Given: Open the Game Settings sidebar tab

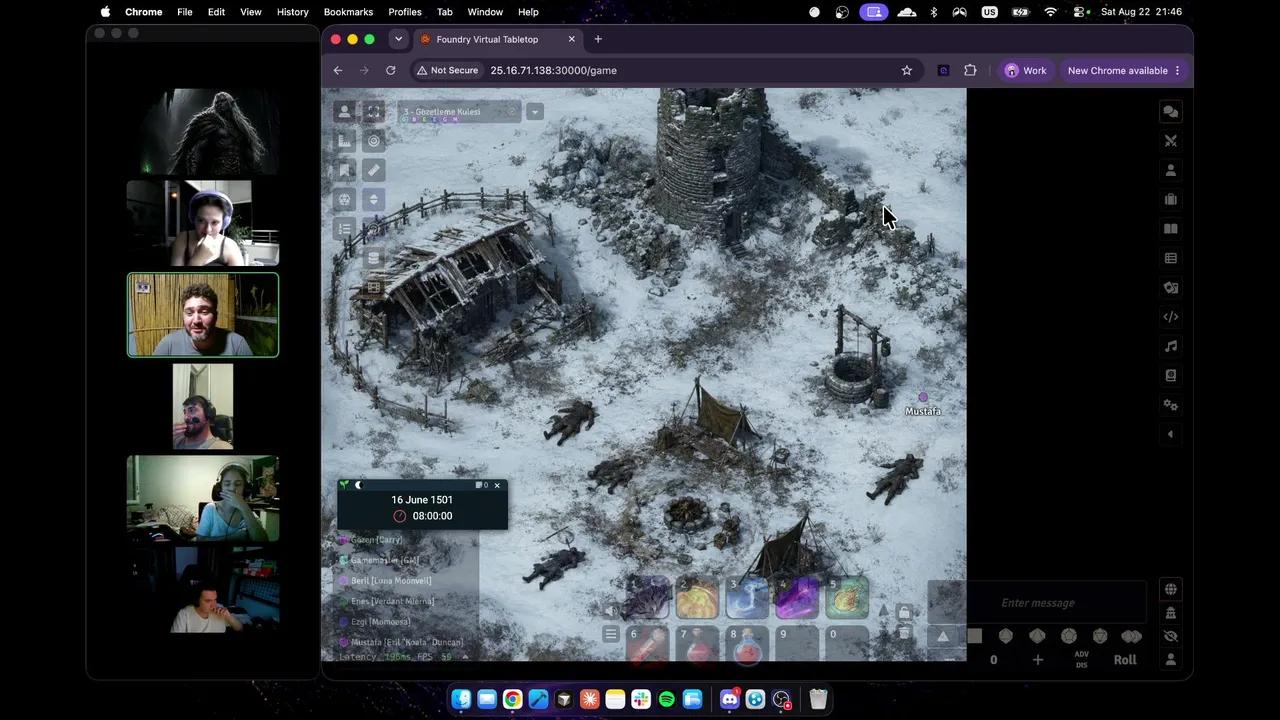Looking at the screenshot, I should pyautogui.click(x=1170, y=405).
